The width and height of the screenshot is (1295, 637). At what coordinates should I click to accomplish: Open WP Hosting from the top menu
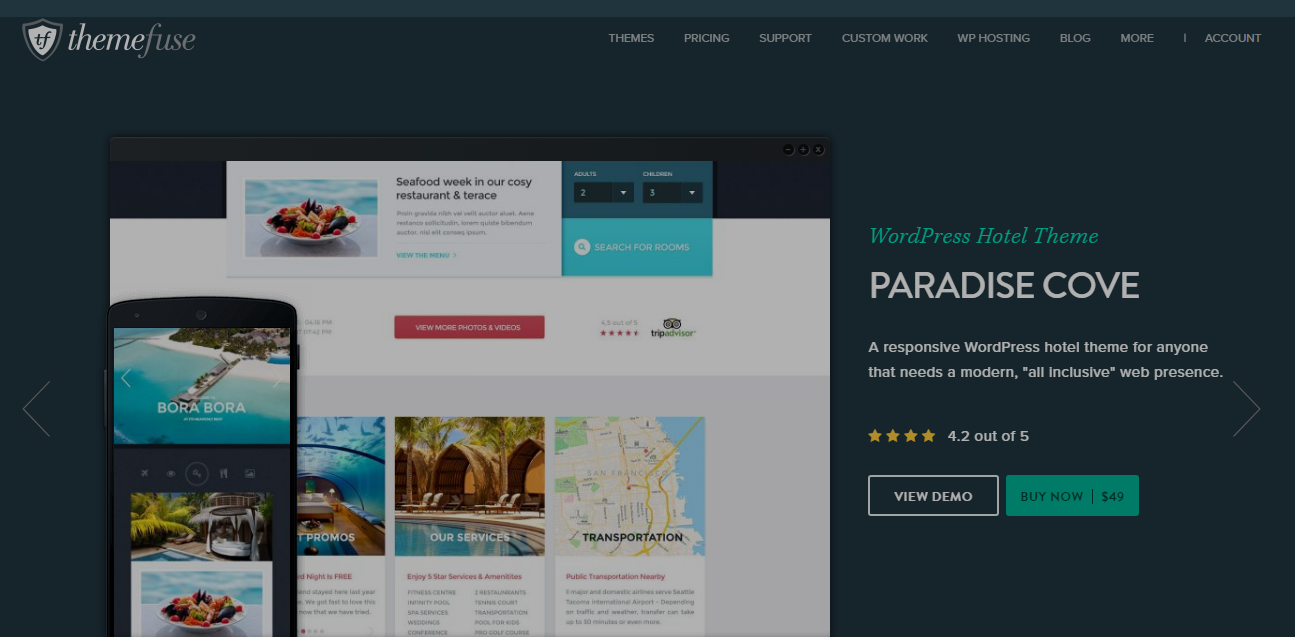click(x=994, y=38)
